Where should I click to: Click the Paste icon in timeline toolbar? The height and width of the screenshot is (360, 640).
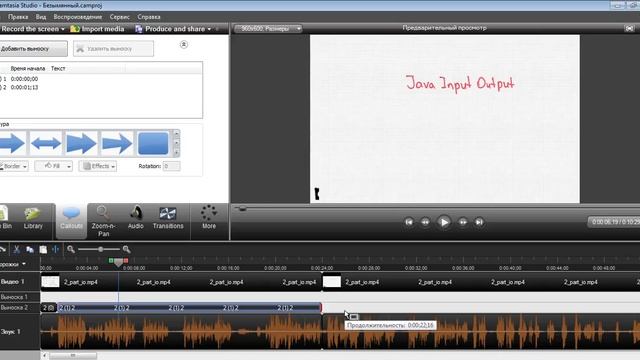43,249
